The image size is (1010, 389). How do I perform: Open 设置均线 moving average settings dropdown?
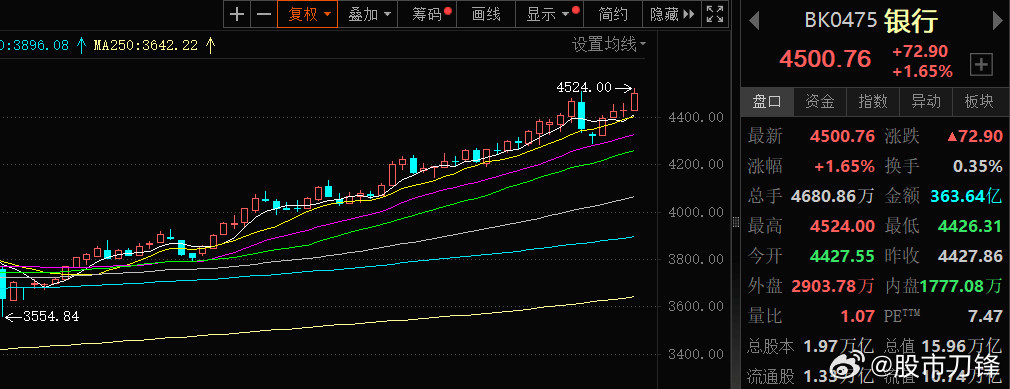(609, 44)
